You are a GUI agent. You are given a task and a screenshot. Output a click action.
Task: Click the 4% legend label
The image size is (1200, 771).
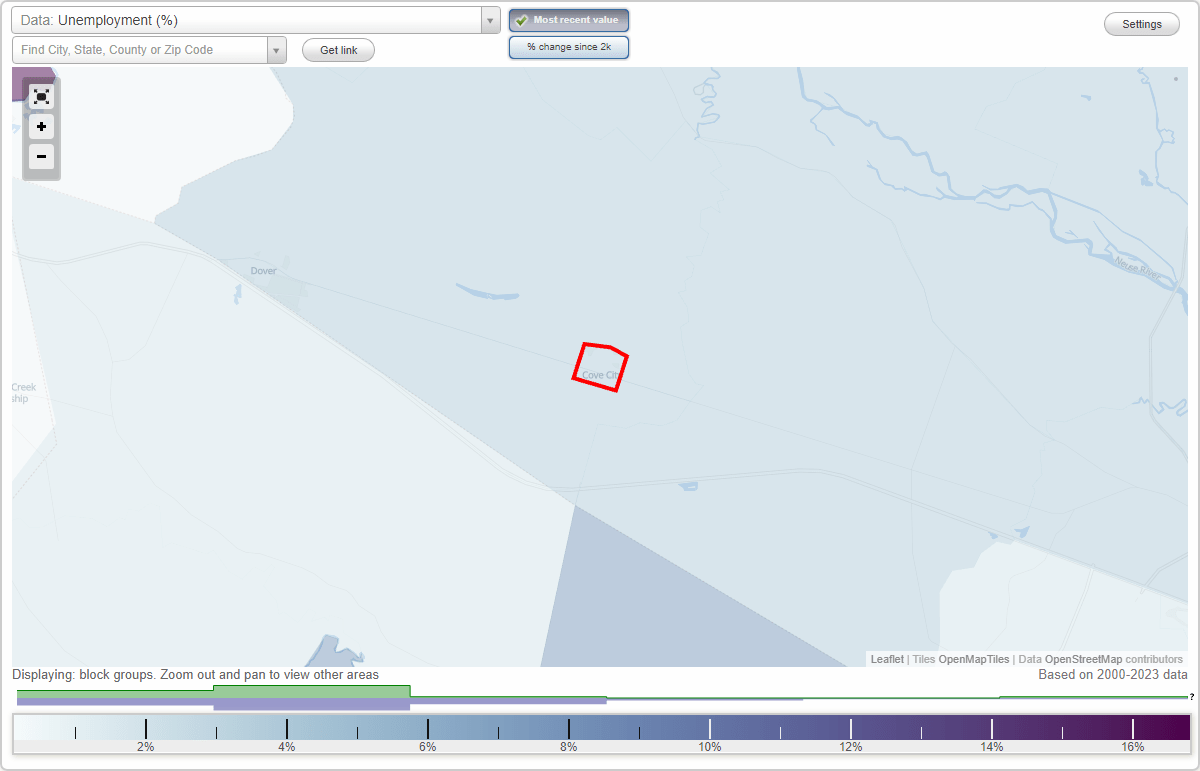(287, 747)
